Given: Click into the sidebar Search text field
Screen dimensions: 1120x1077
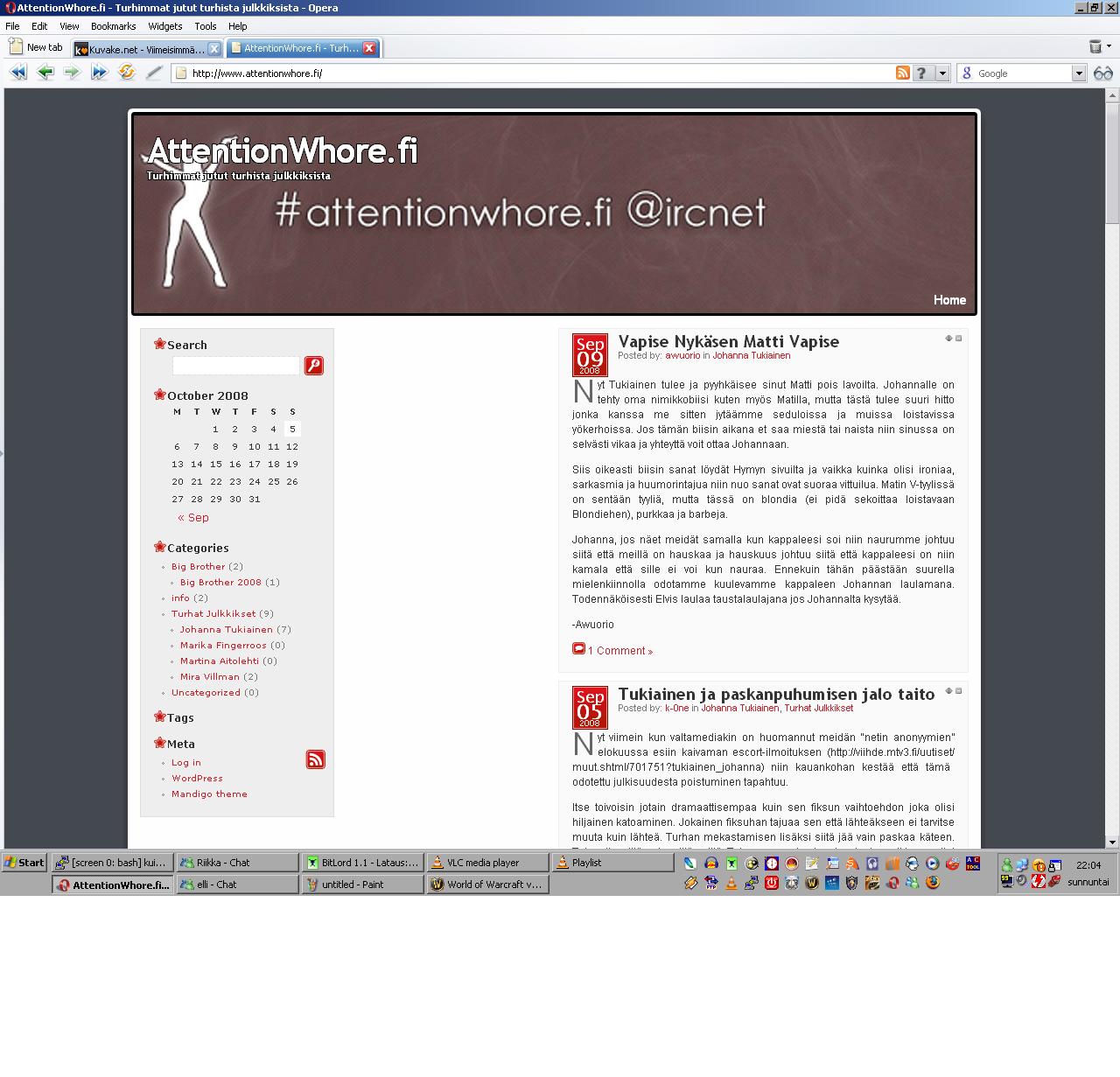Looking at the screenshot, I should [x=235, y=366].
